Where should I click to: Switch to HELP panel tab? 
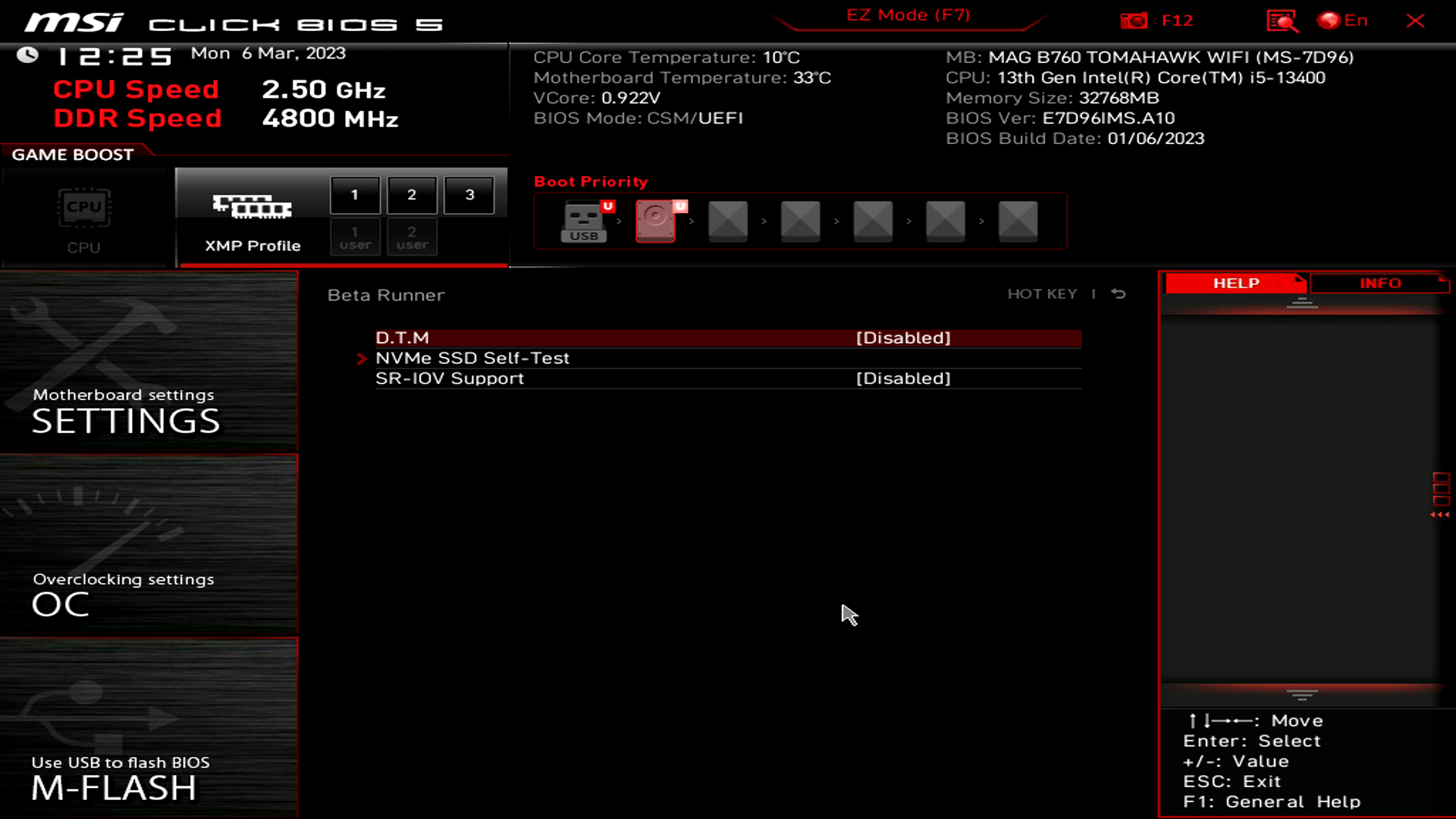coord(1235,283)
